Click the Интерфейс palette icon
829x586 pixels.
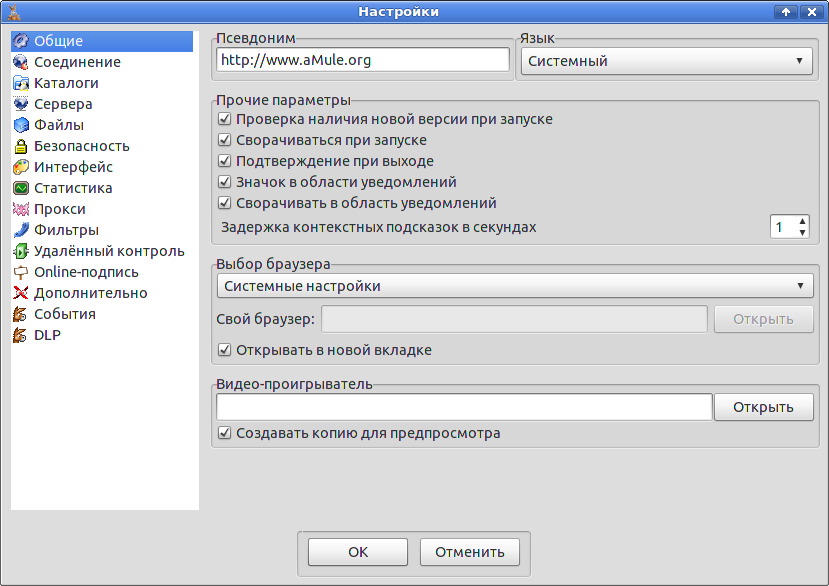[x=21, y=167]
